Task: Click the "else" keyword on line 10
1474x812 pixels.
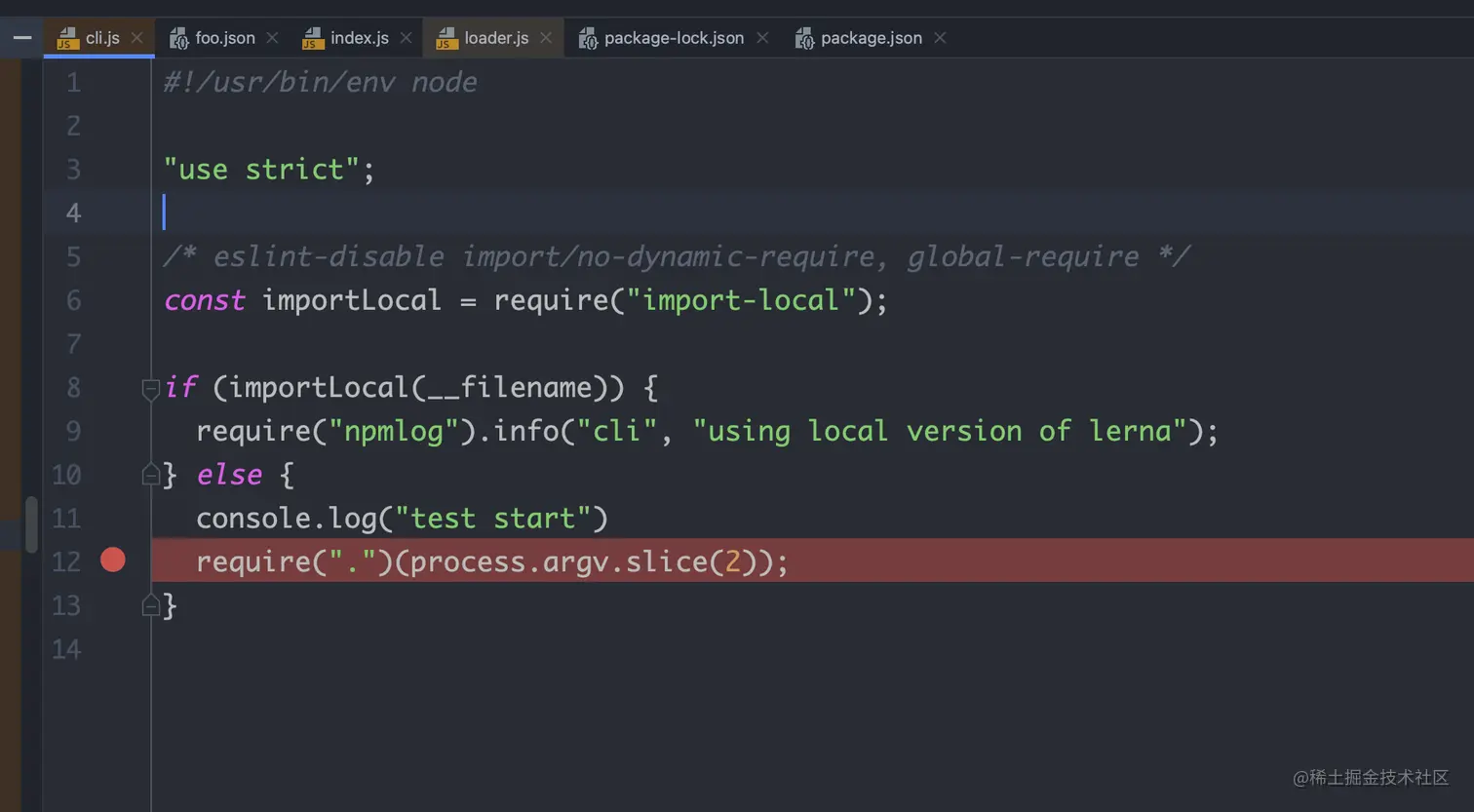Action: [x=229, y=475]
